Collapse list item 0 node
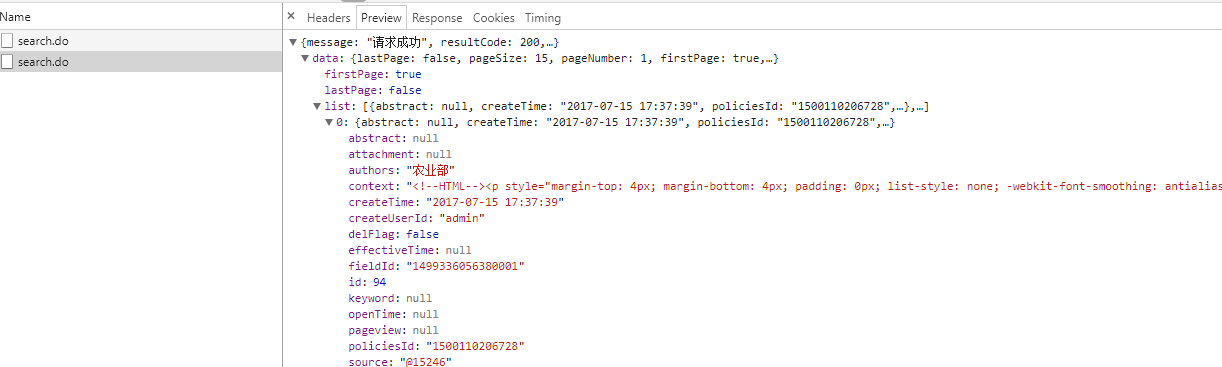The image size is (1222, 367). [329, 123]
